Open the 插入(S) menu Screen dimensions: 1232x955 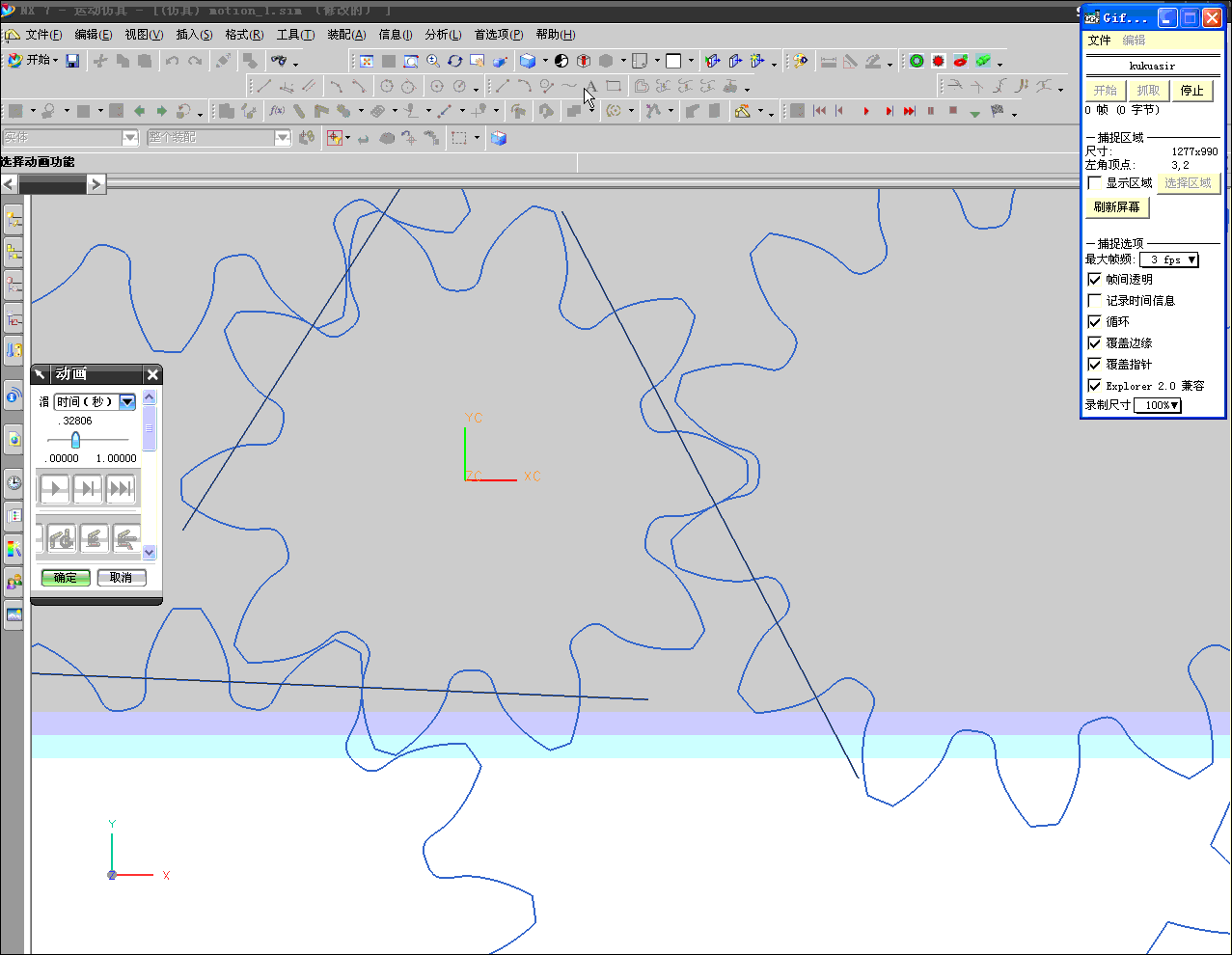coord(194,35)
